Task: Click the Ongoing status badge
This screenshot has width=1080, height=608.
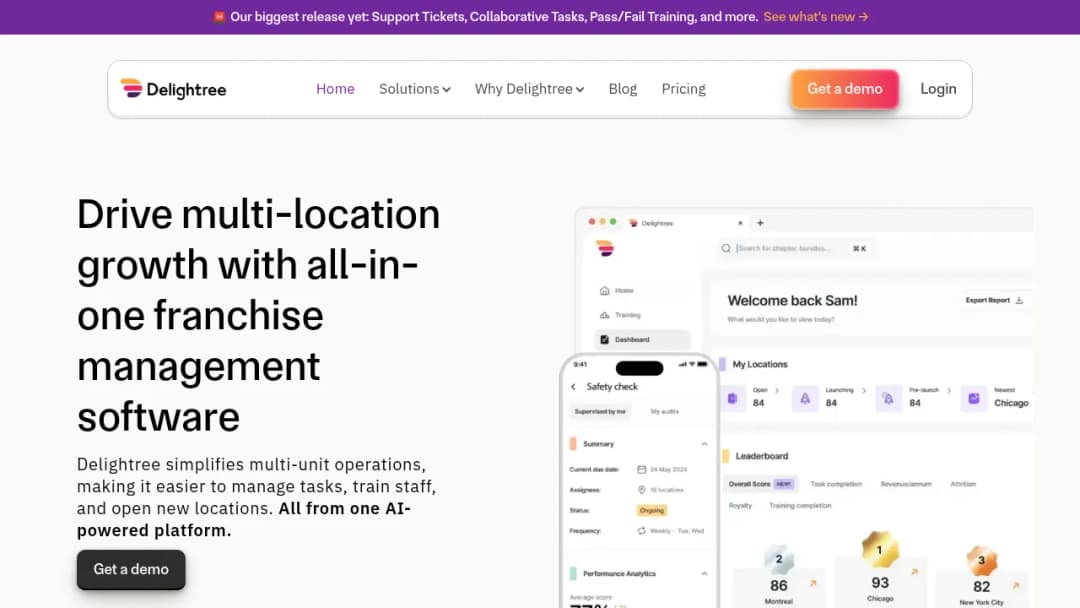Action: [x=652, y=510]
